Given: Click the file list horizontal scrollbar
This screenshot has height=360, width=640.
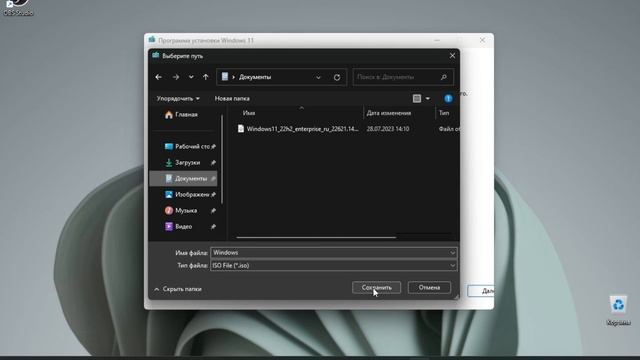Looking at the screenshot, I should click(316, 237).
